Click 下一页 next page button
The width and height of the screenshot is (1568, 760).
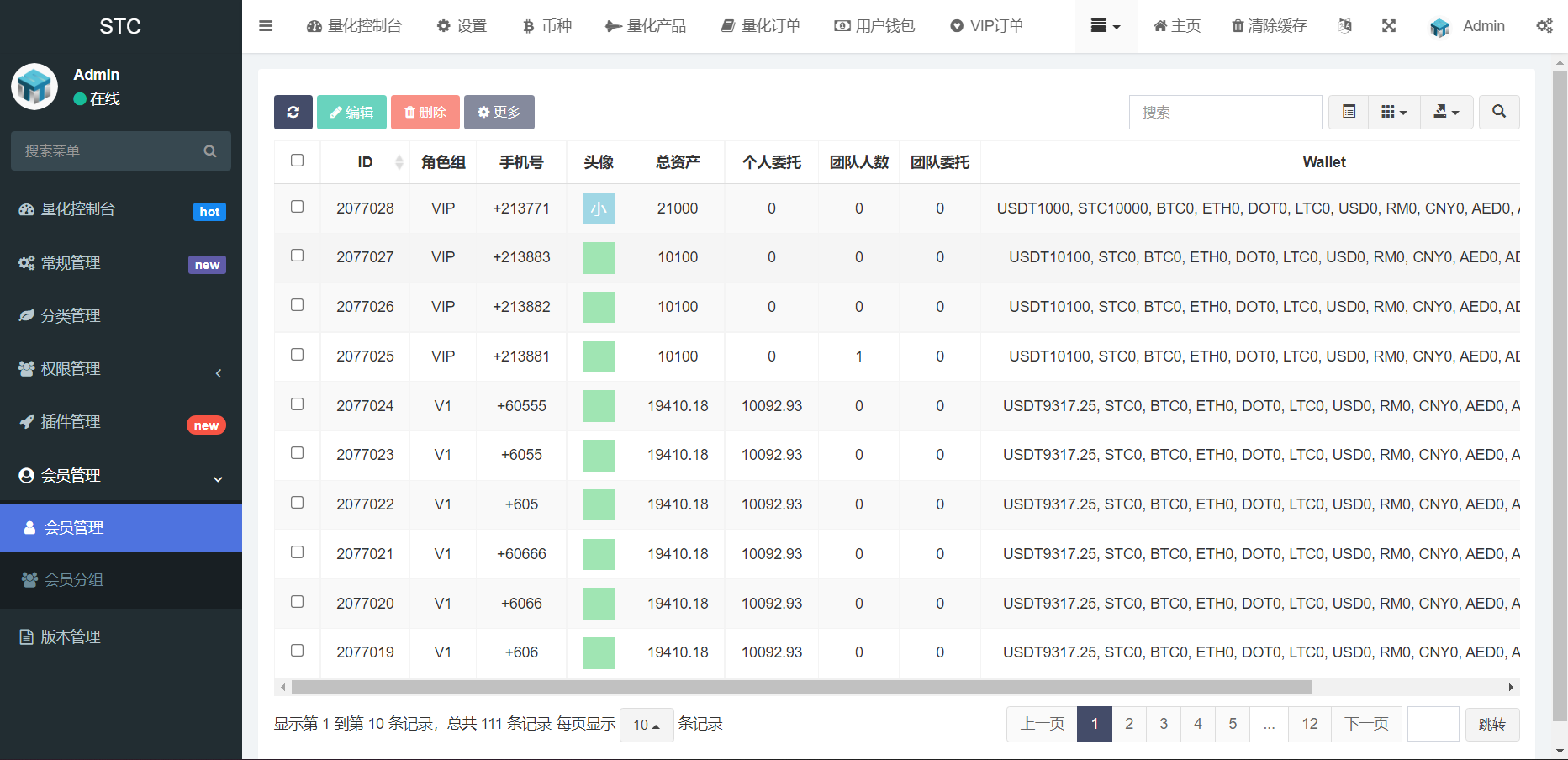pos(1366,724)
